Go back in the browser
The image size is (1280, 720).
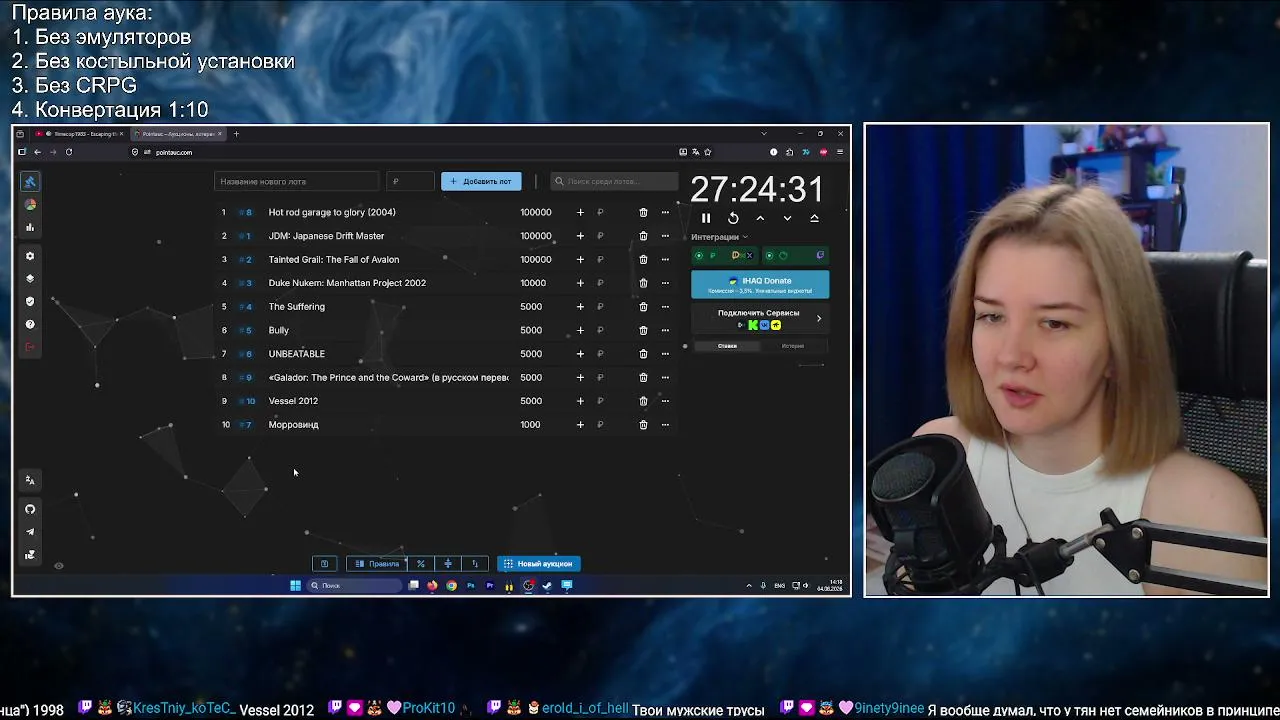tap(37, 152)
